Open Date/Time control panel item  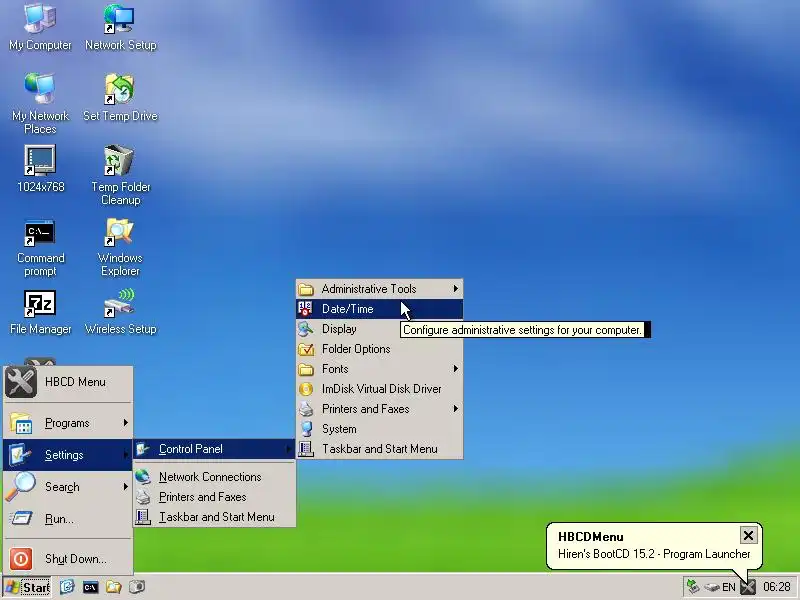click(380, 309)
